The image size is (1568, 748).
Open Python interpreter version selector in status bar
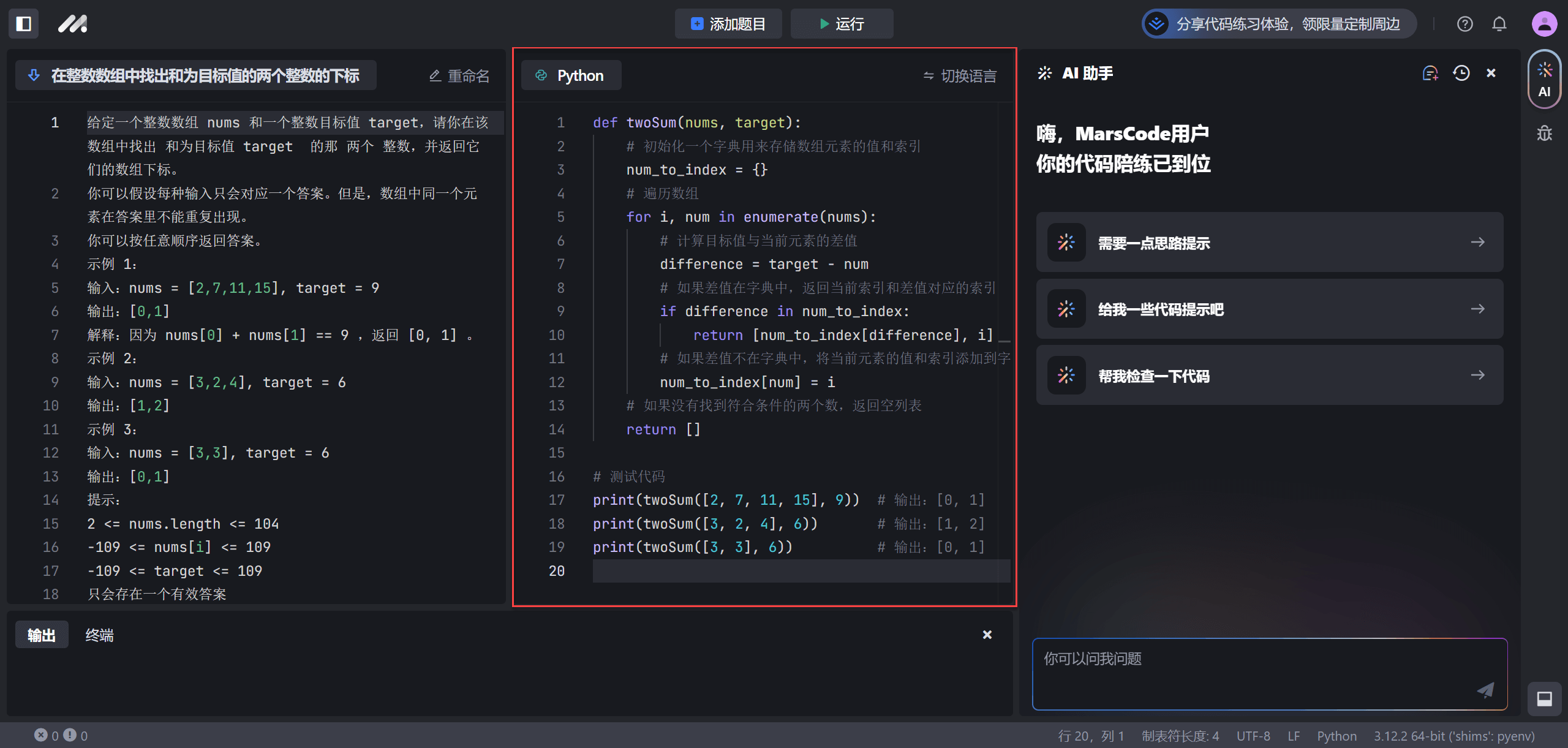pyautogui.click(x=1453, y=736)
